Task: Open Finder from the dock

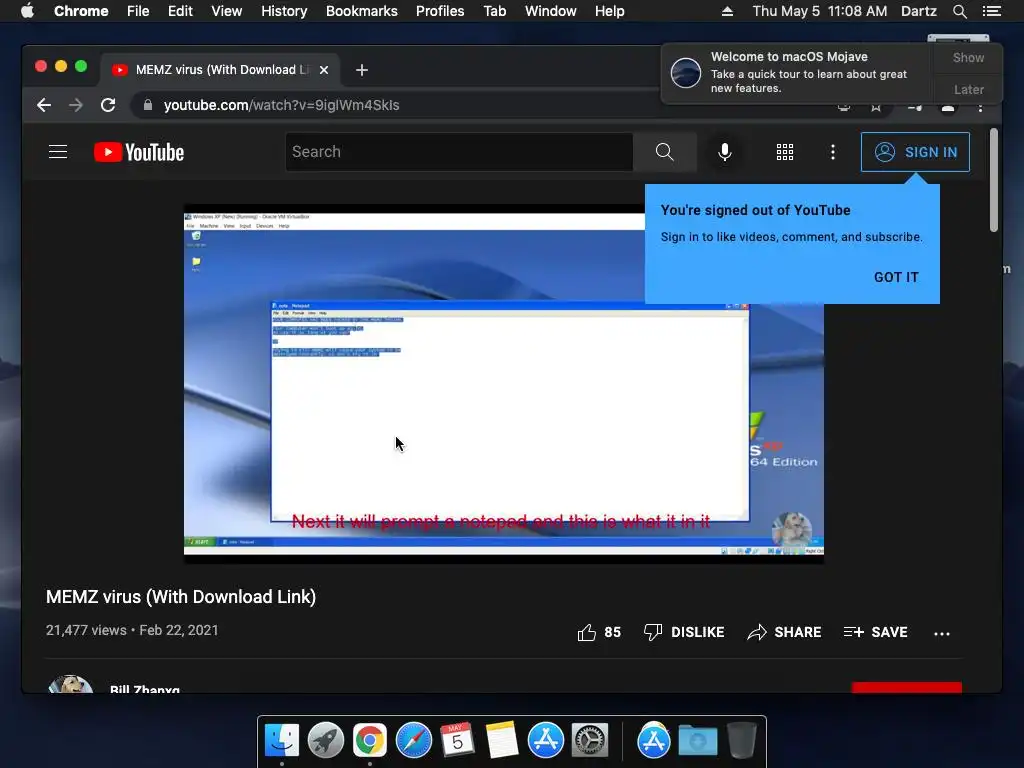Action: (x=282, y=741)
